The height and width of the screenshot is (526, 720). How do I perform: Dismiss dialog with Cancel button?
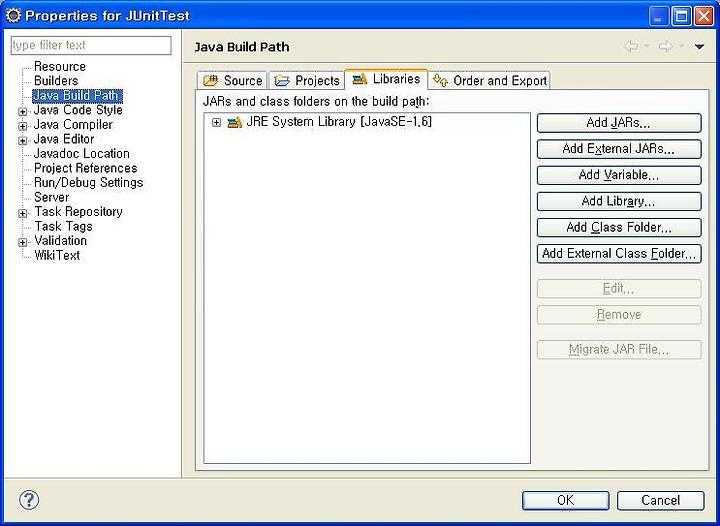(x=660, y=500)
